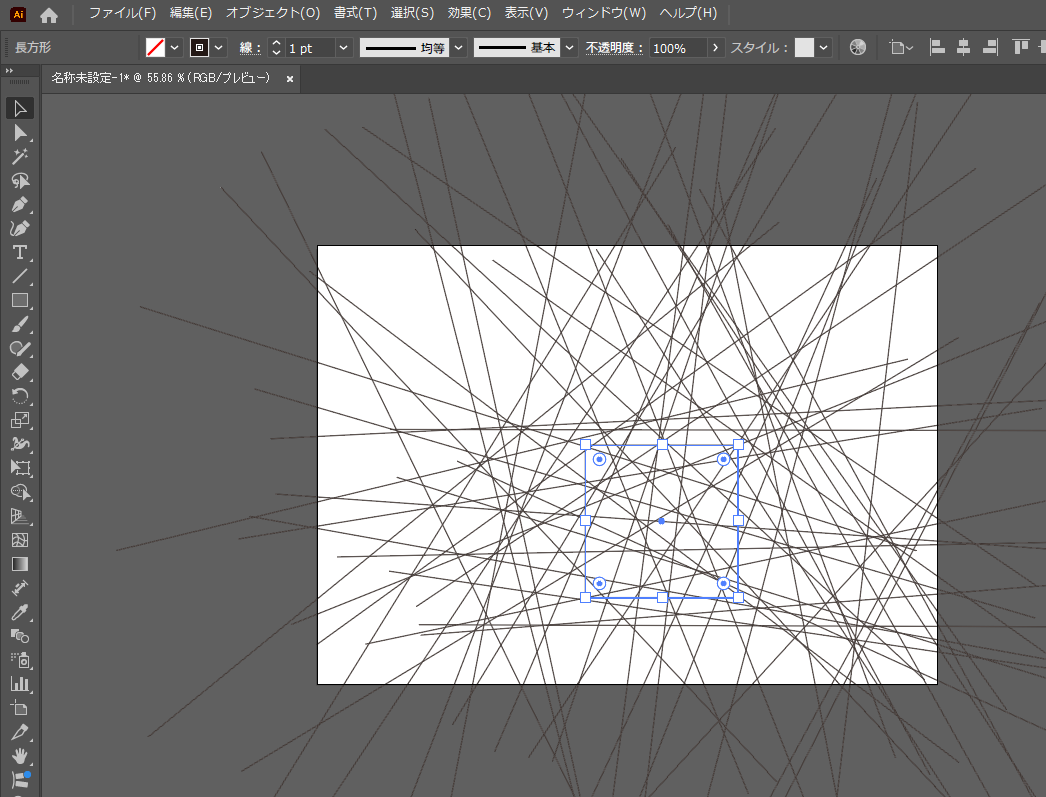Click the Home icon in menu bar
This screenshot has width=1046, height=797.
point(49,14)
